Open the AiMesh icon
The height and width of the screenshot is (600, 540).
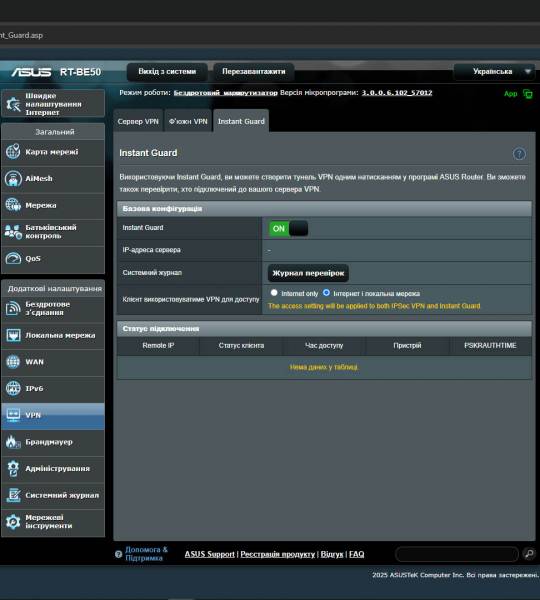click(x=13, y=178)
